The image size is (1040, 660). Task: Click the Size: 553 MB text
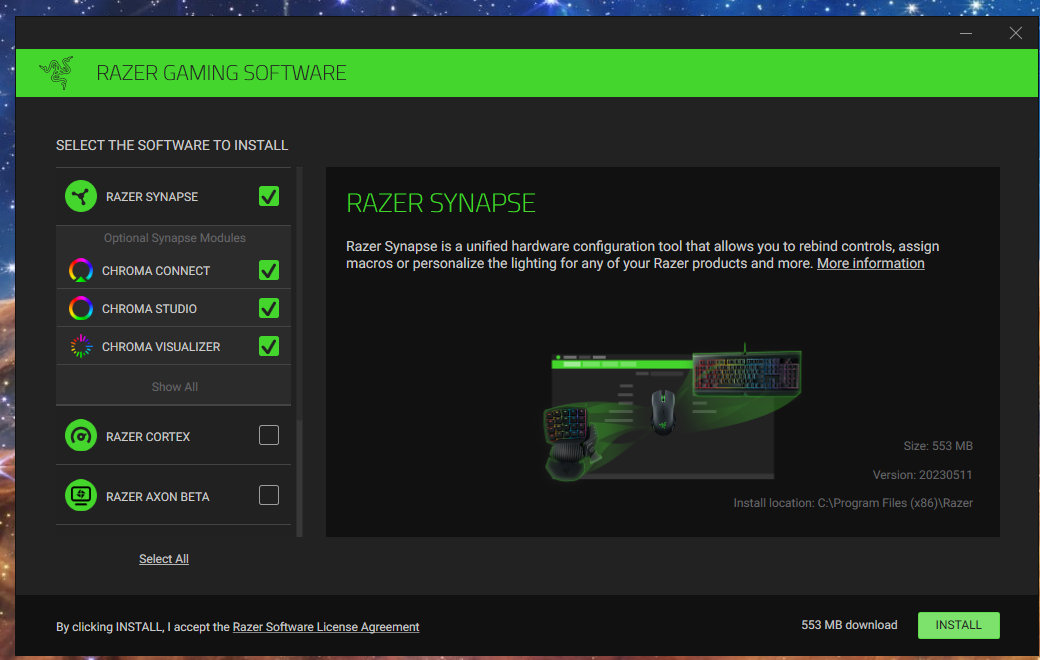[x=938, y=446]
